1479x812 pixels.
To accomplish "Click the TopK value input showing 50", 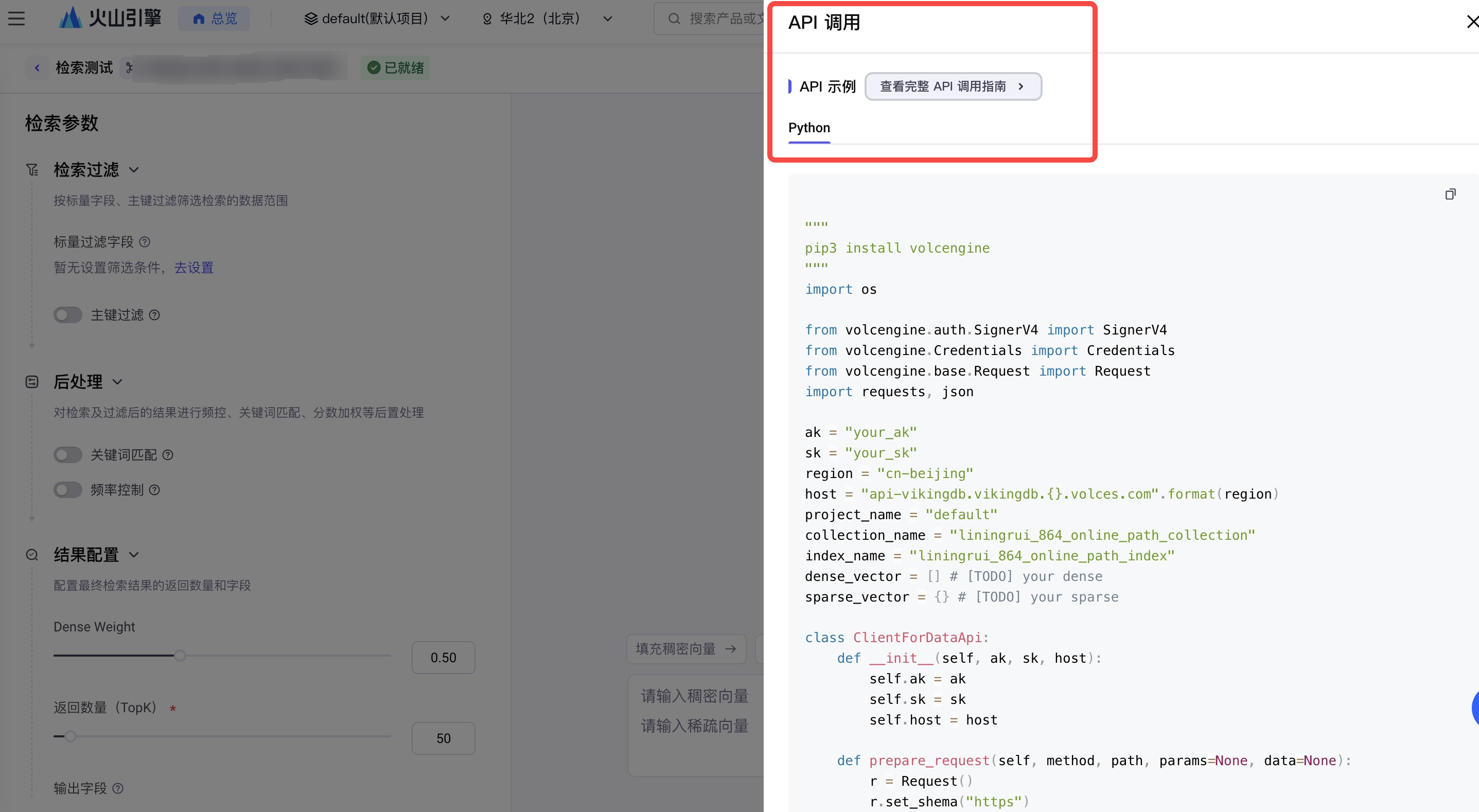I will coord(443,738).
